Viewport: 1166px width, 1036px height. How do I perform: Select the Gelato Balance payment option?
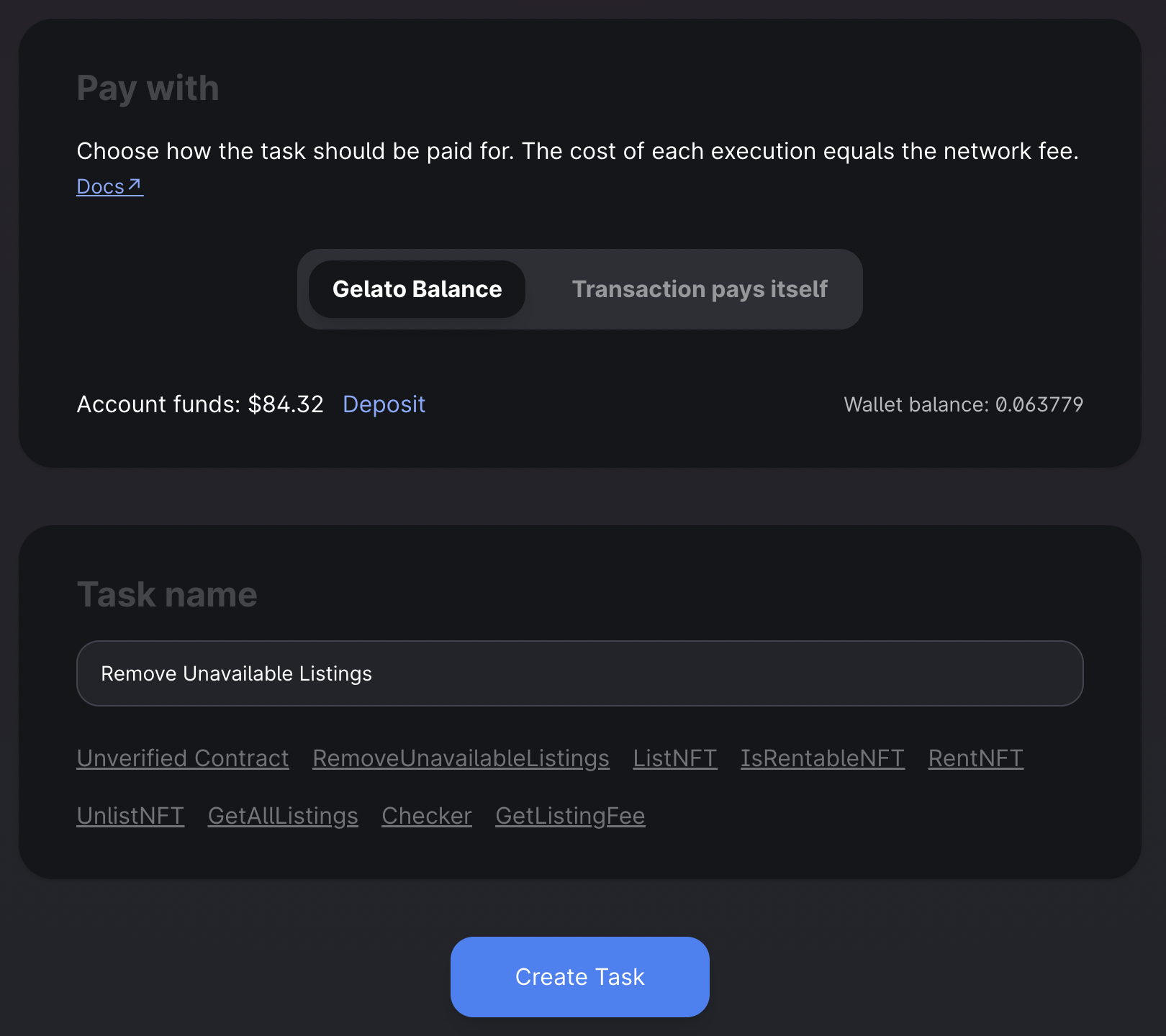(417, 289)
